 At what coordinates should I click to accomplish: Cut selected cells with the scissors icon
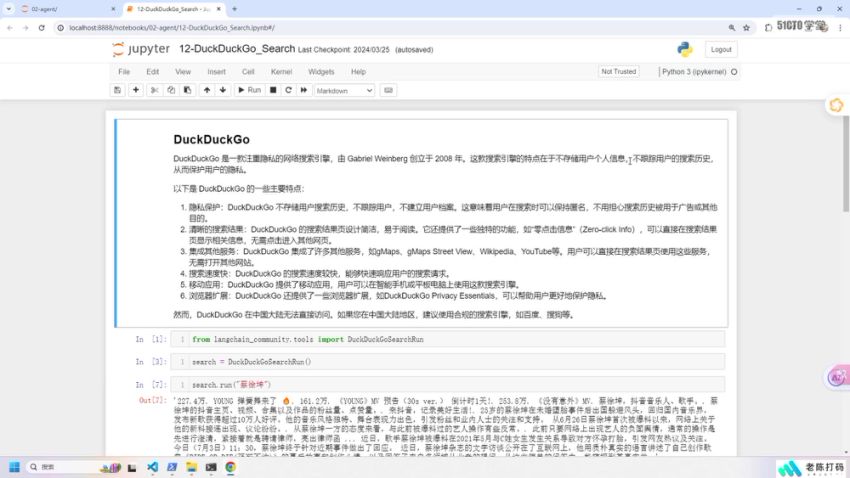point(154,91)
